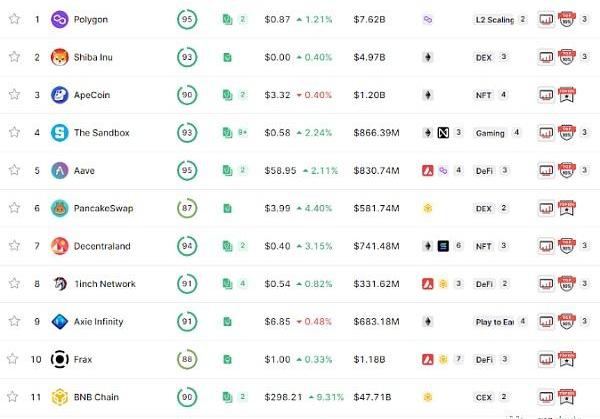
Task: Star Polygon as a favorite
Action: point(14,19)
